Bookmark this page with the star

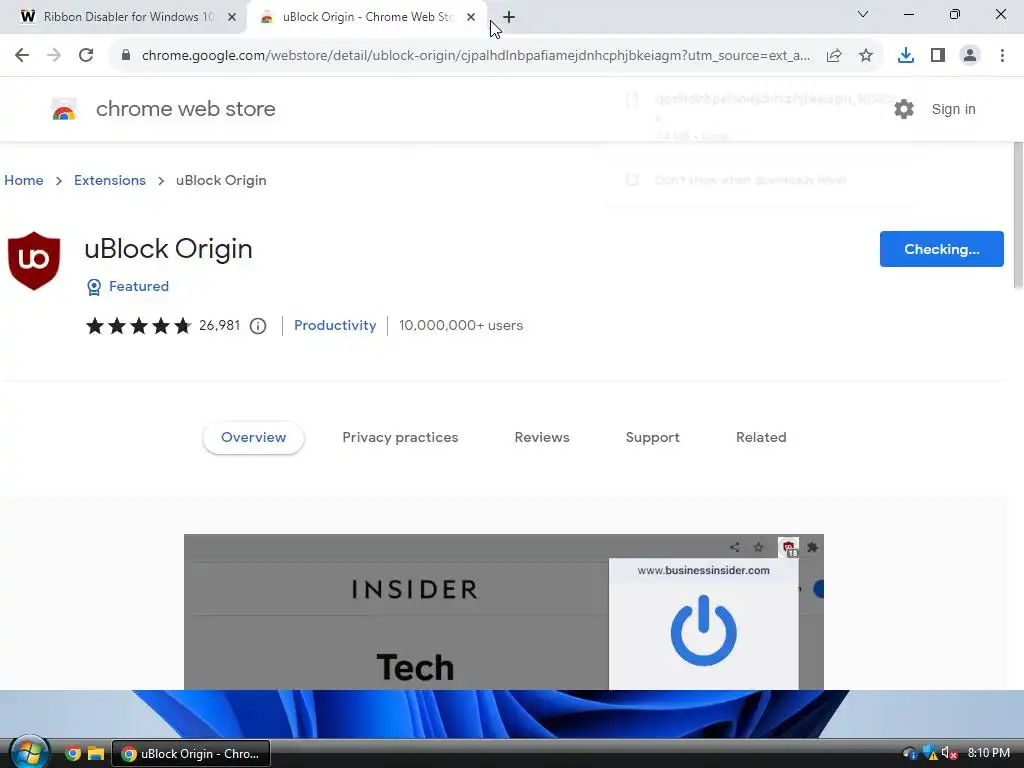point(866,56)
